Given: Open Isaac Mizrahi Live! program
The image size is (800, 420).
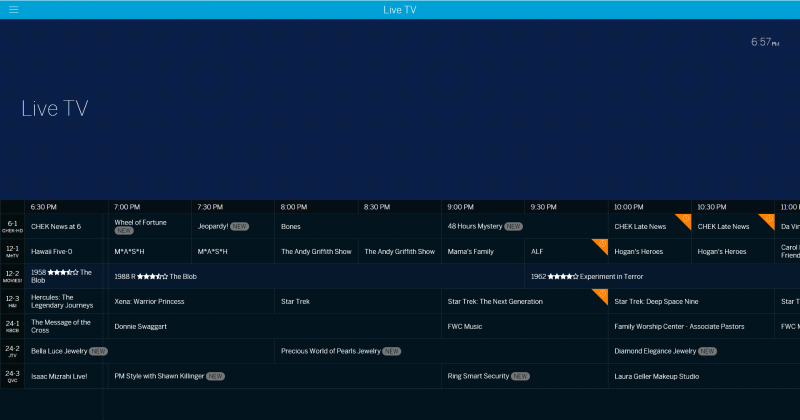Looking at the screenshot, I should coord(66,376).
